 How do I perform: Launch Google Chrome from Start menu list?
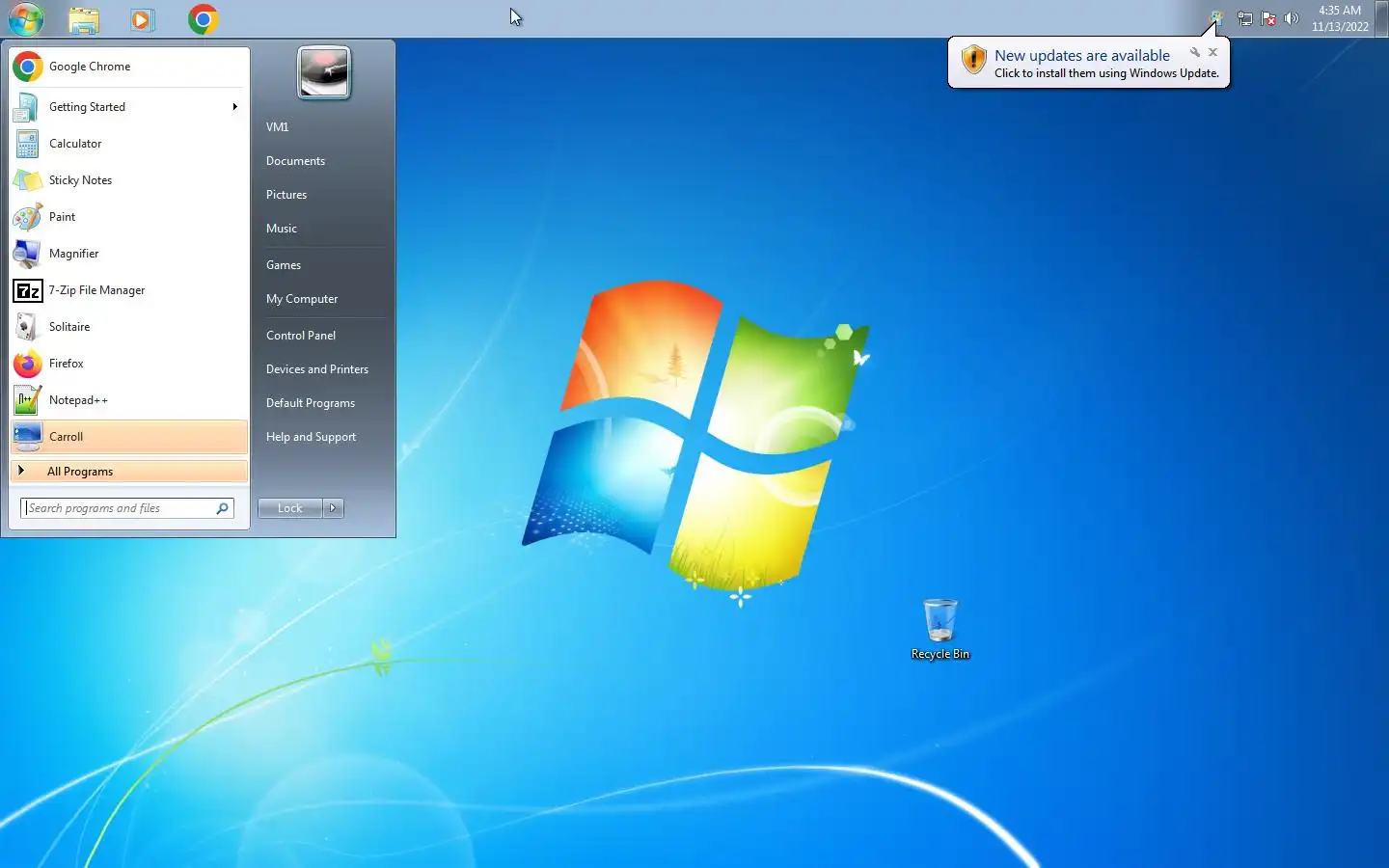(129, 67)
